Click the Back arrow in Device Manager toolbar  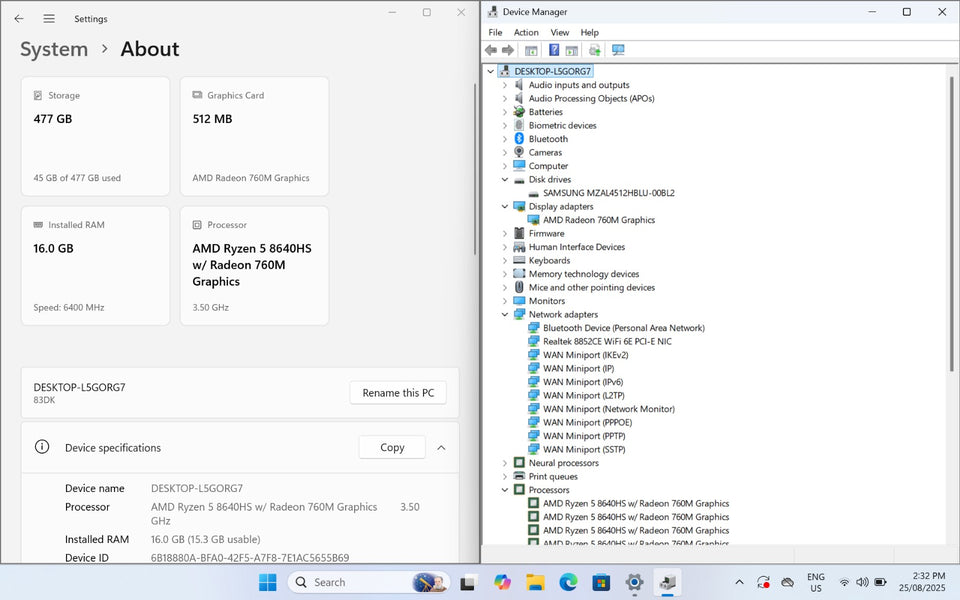click(491, 50)
